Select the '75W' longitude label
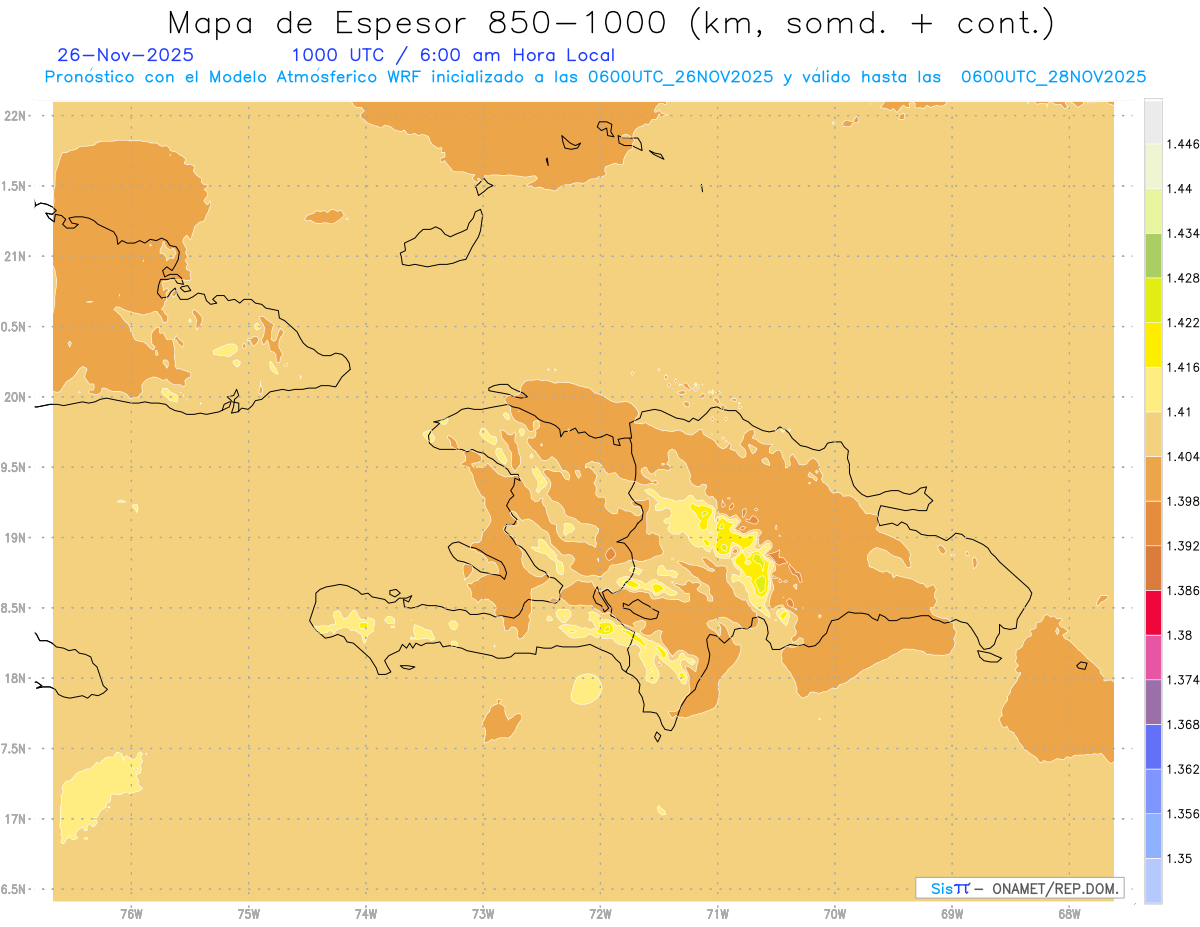 point(249,914)
